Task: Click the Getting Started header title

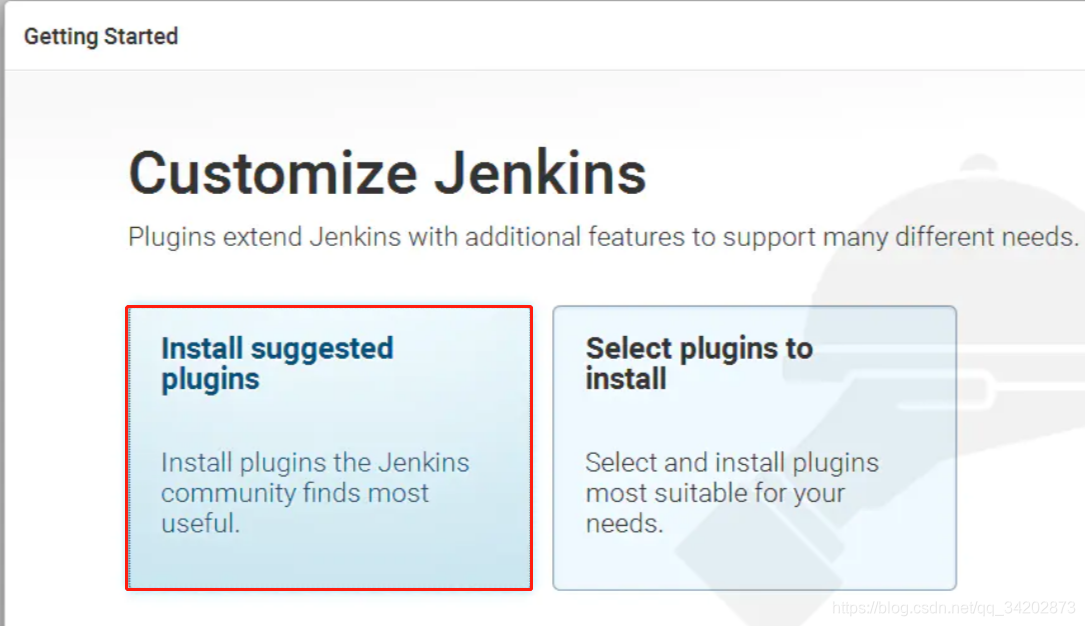Action: click(101, 37)
